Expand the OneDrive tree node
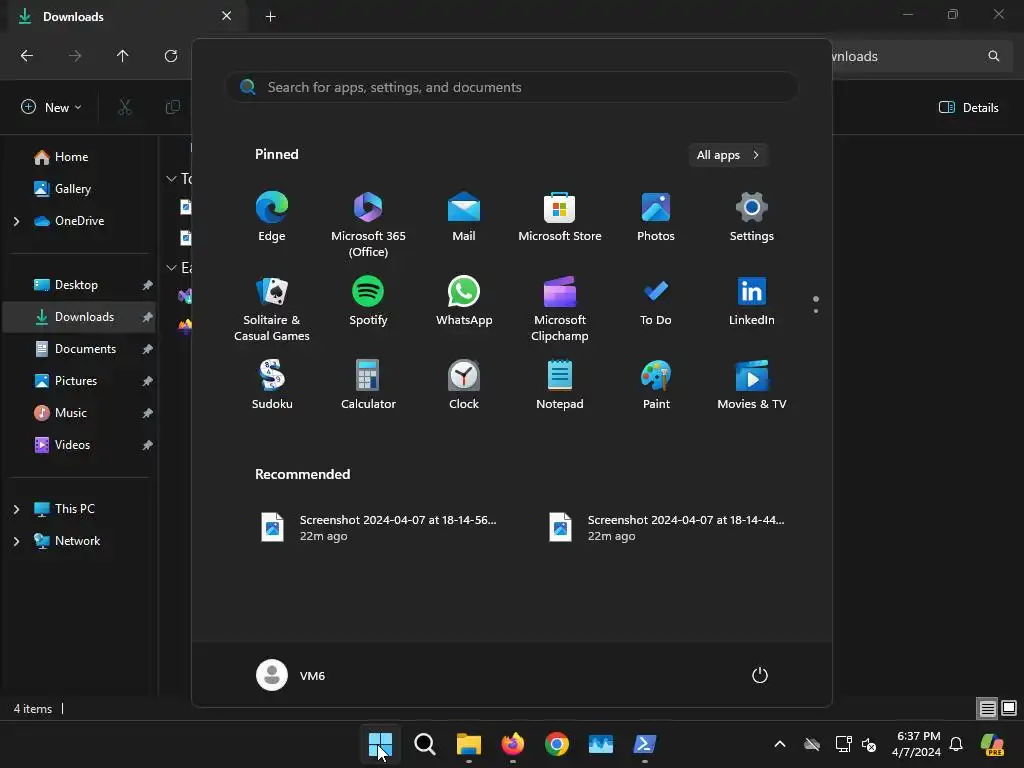 coord(16,221)
